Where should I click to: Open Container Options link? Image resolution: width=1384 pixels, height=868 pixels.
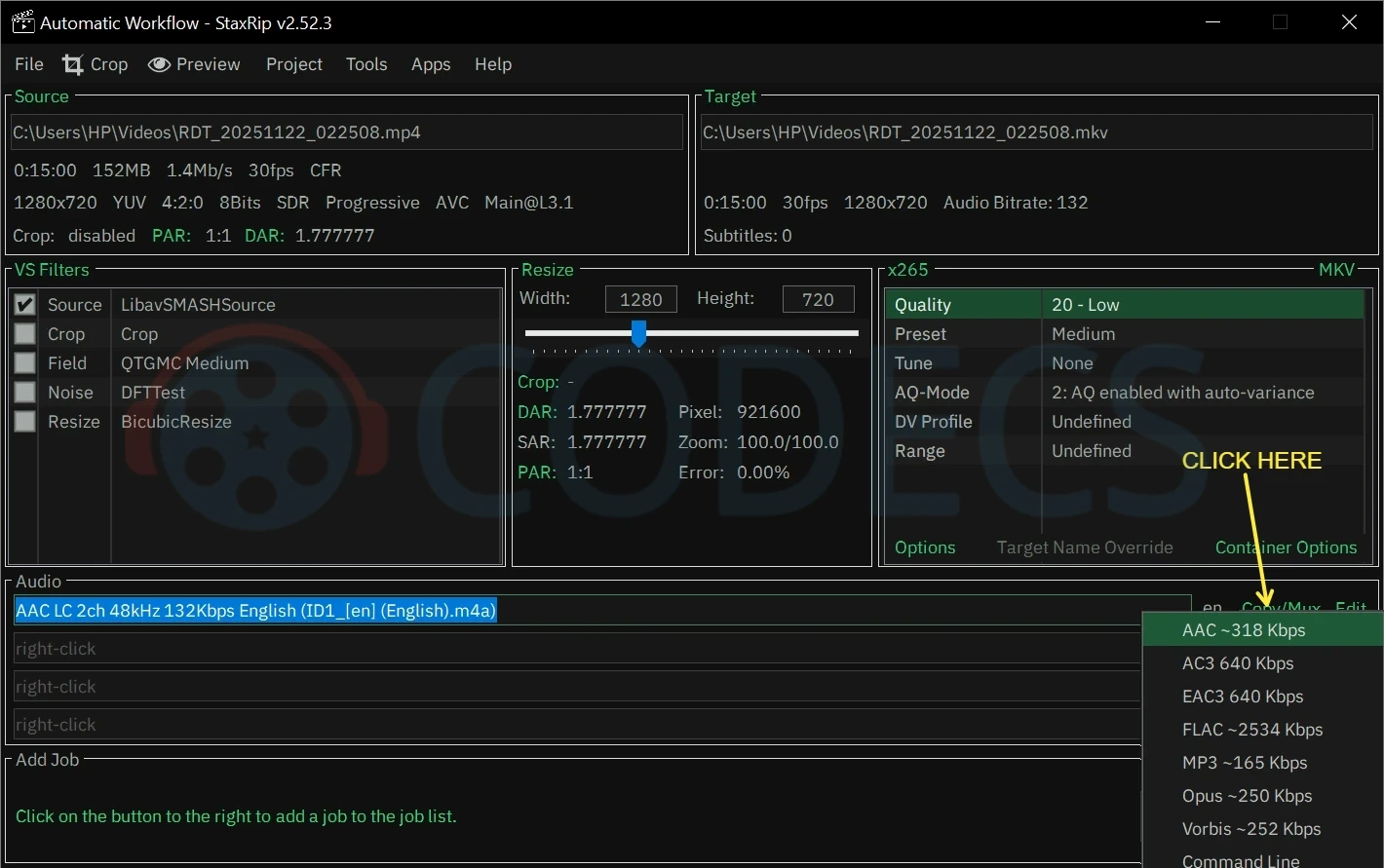pos(1286,547)
